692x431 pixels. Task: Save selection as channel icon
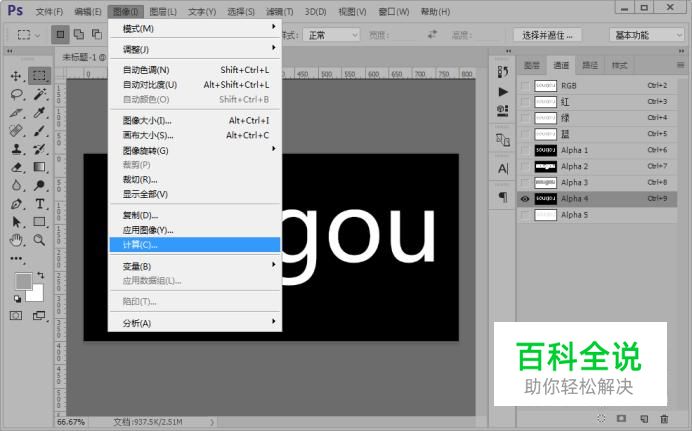[x=621, y=418]
